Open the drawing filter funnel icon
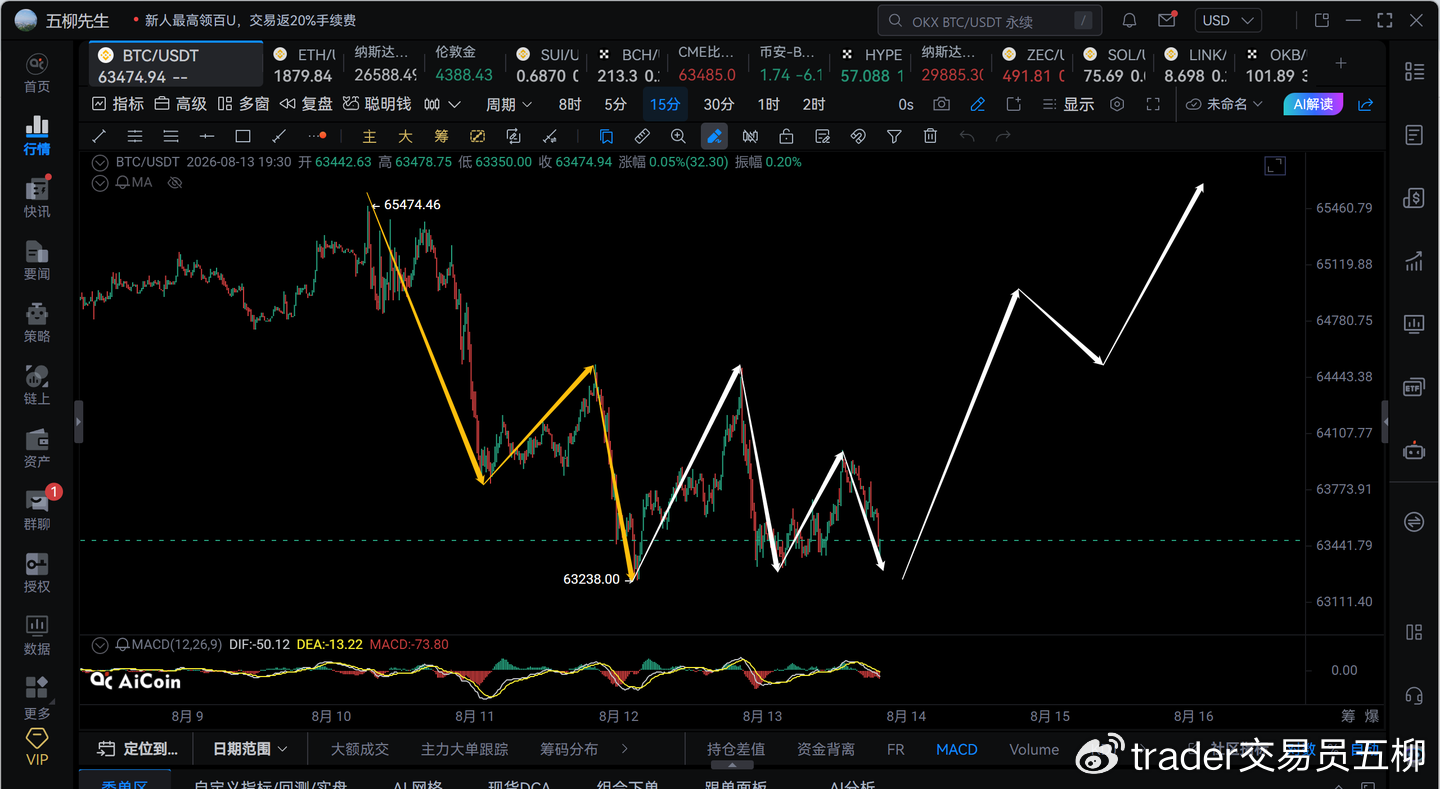The height and width of the screenshot is (789, 1440). click(x=894, y=136)
